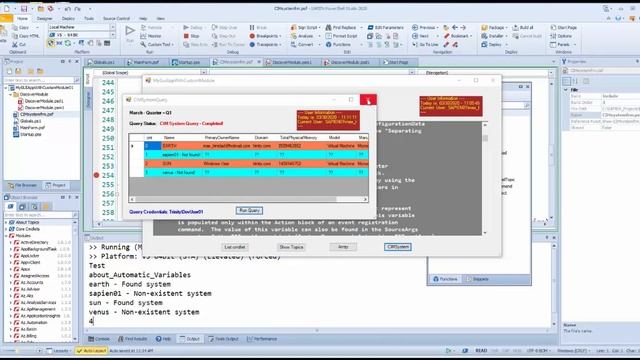Open the Package dropdown in the Deploy group
Image resolution: width=640 pixels, height=360 pixels.
494,27
